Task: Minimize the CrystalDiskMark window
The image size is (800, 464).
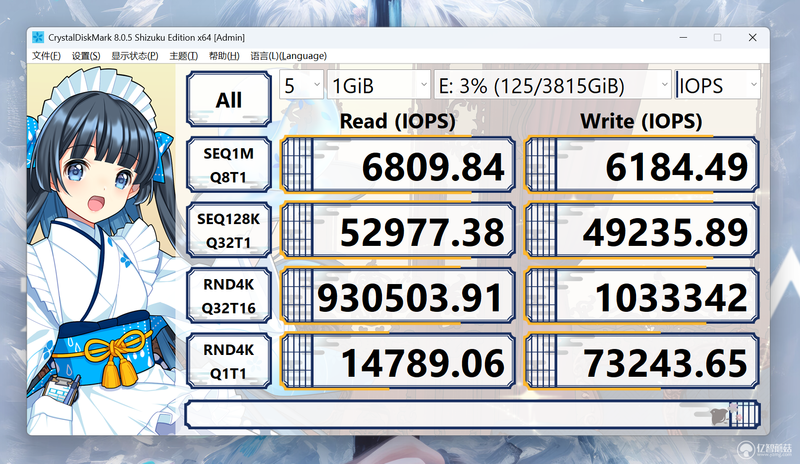Action: pos(683,37)
